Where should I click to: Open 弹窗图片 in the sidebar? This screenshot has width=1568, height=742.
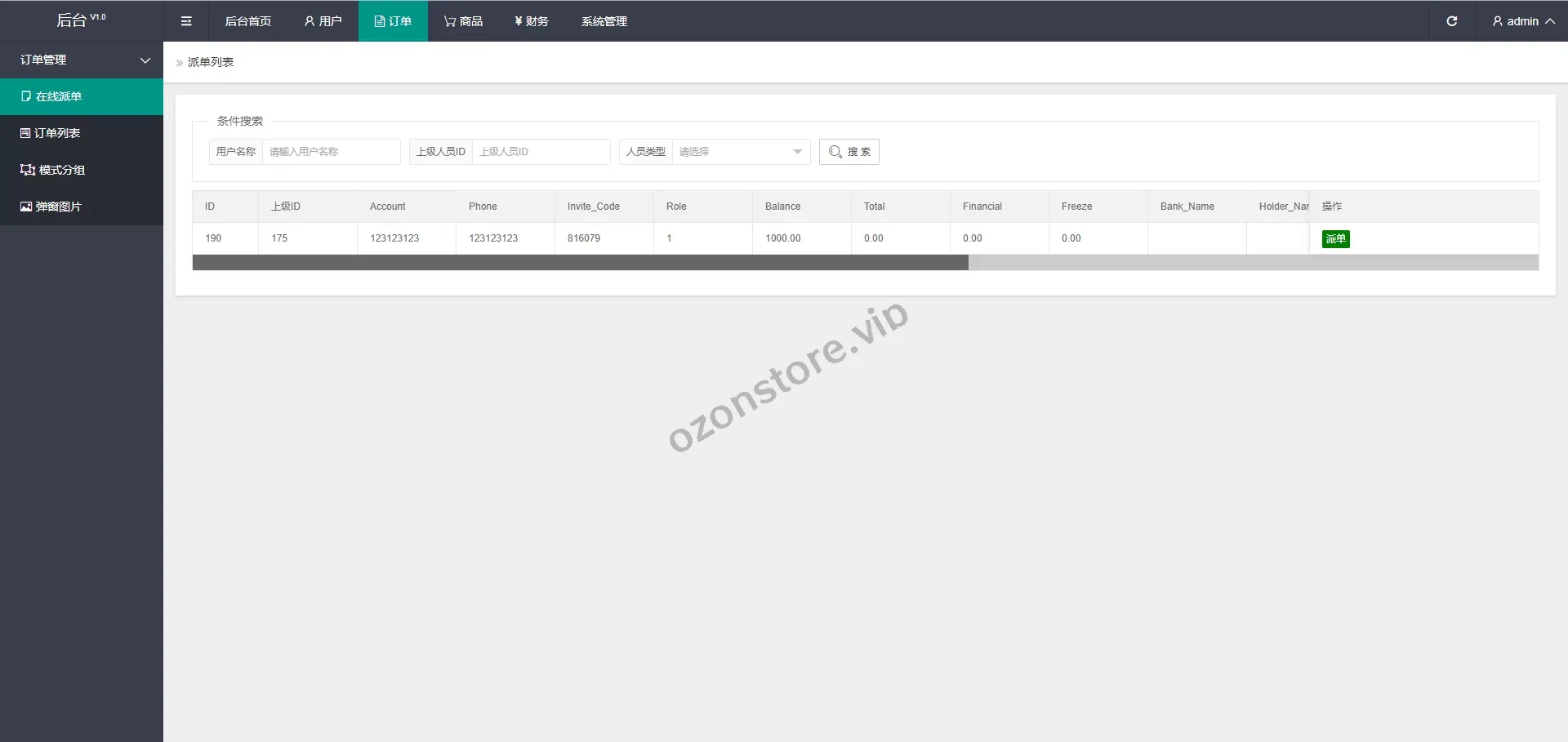(x=58, y=207)
